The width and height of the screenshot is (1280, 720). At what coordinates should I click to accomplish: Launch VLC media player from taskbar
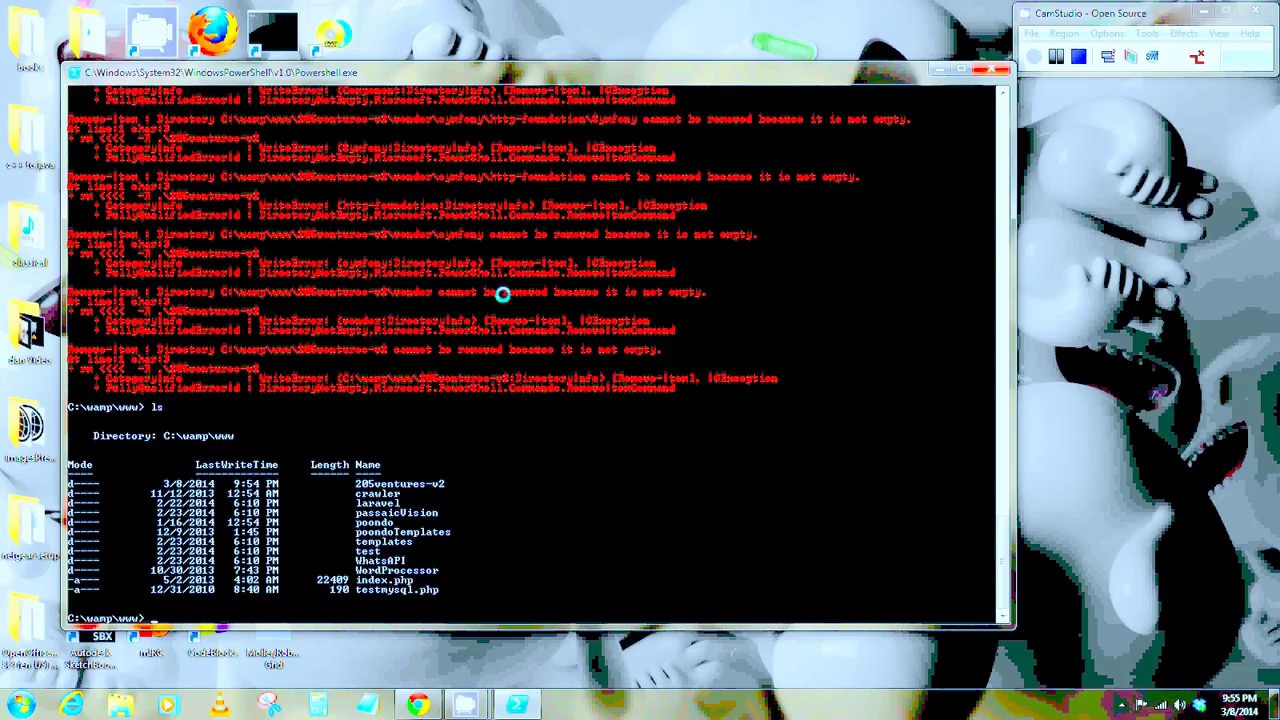click(218, 704)
